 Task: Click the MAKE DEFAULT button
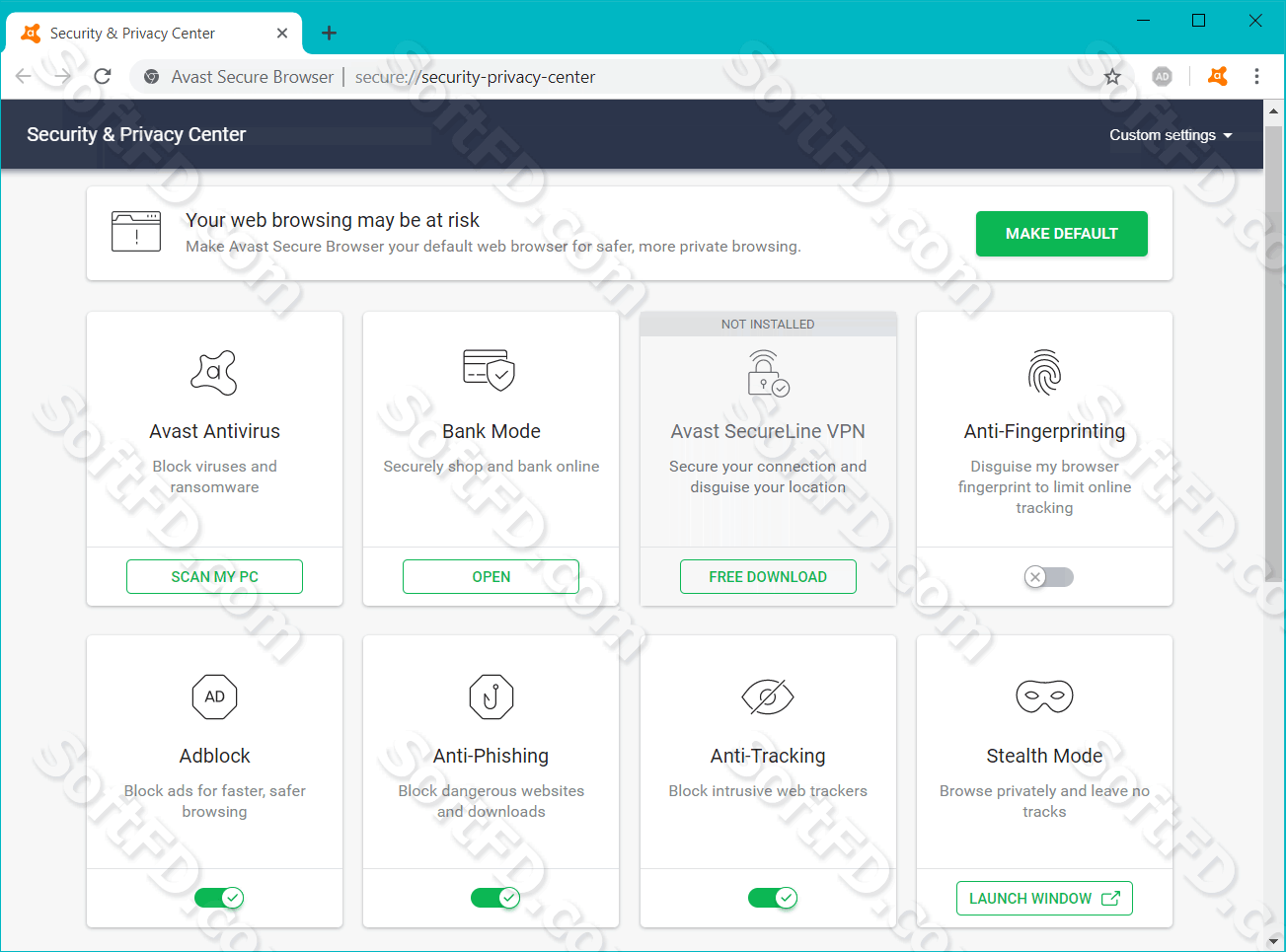pyautogui.click(x=1061, y=234)
